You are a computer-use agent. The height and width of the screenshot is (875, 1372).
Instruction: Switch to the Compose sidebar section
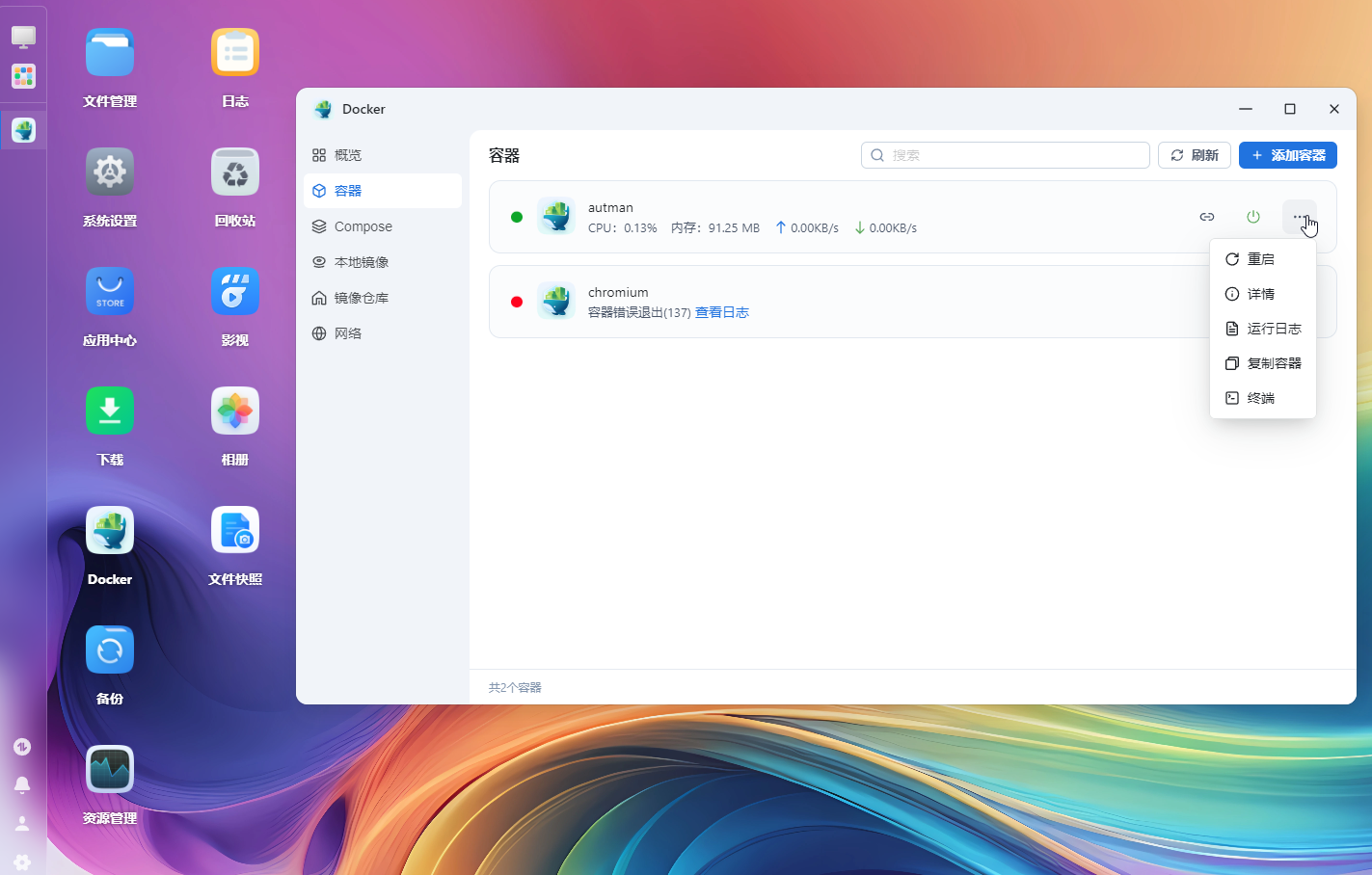[x=363, y=226]
